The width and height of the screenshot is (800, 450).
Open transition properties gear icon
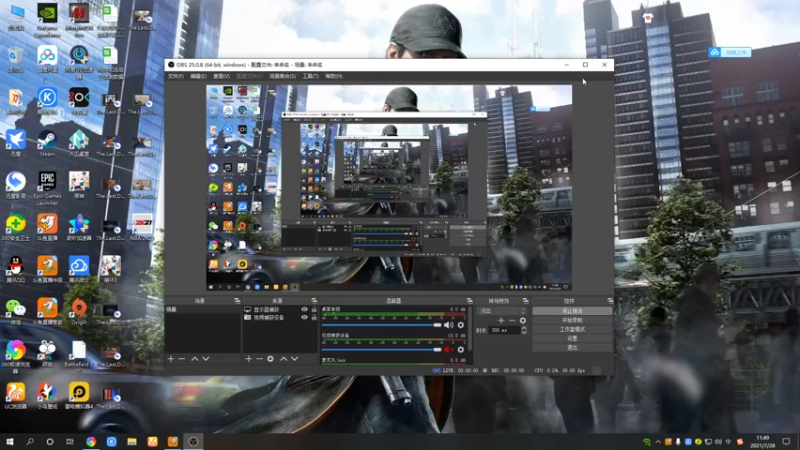point(522,320)
